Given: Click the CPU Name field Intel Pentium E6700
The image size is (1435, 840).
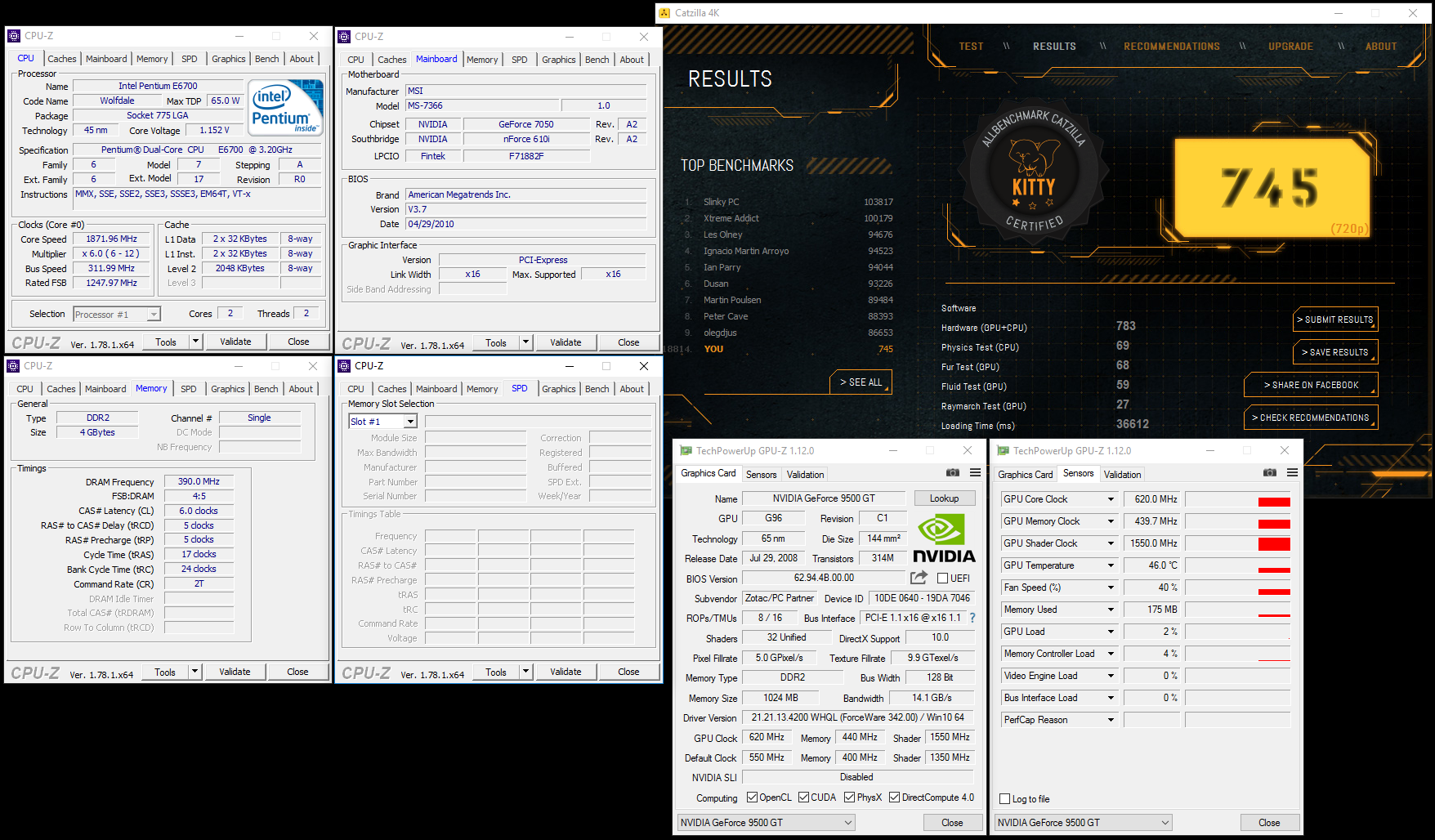Looking at the screenshot, I should pos(158,86).
